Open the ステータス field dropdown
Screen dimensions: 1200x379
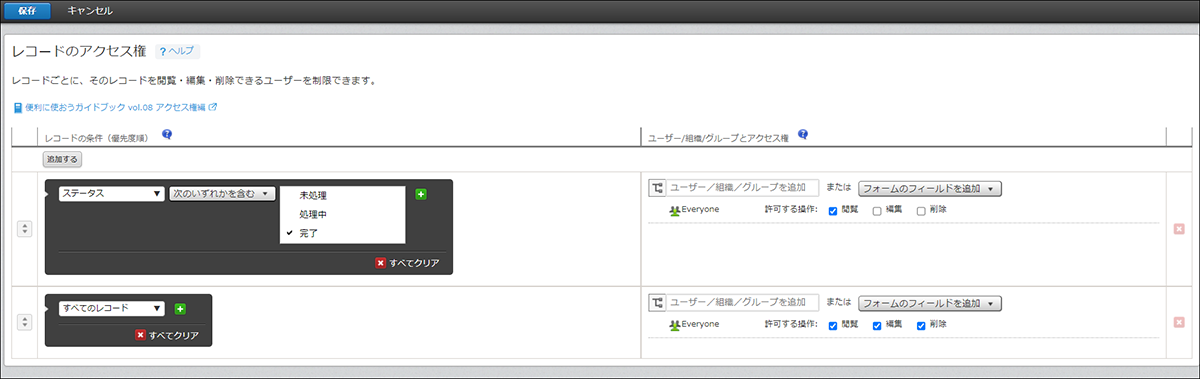111,194
